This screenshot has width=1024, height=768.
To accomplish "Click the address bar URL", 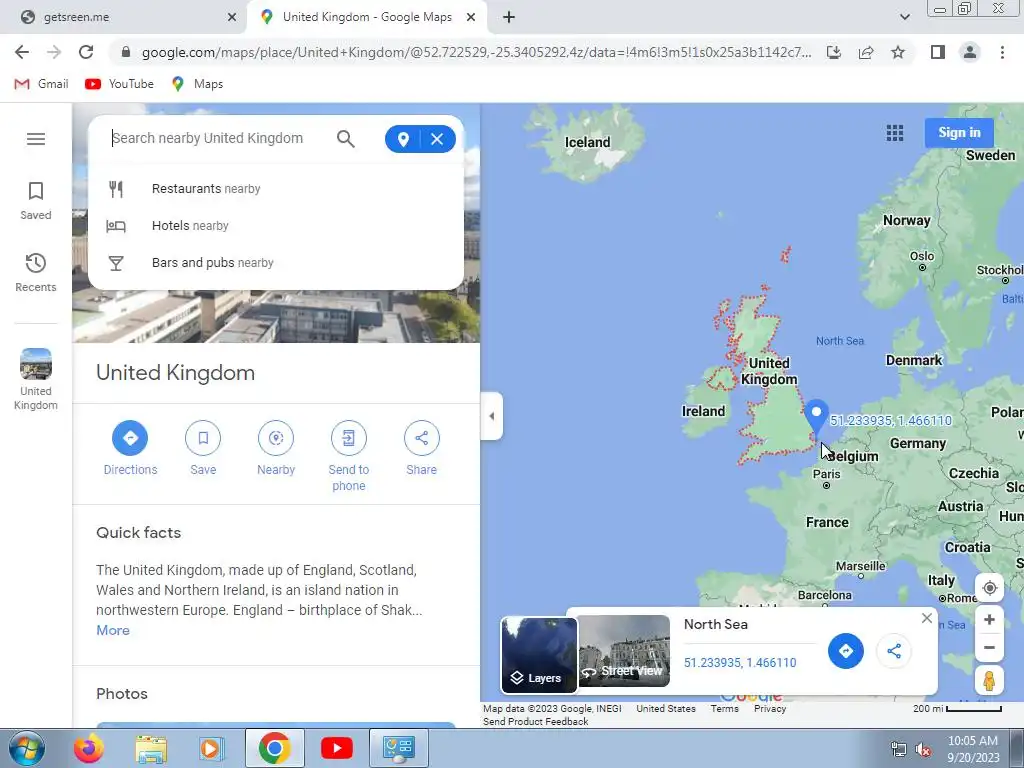I will pos(476,52).
